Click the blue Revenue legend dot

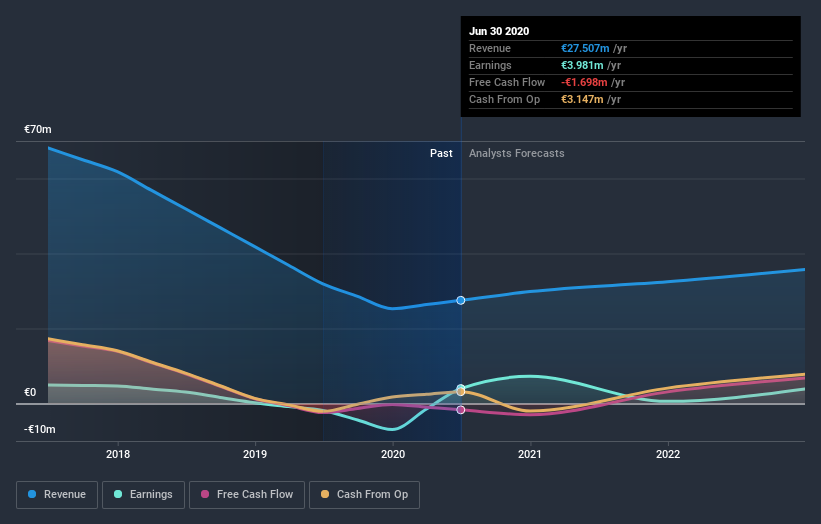pyautogui.click(x=32, y=494)
